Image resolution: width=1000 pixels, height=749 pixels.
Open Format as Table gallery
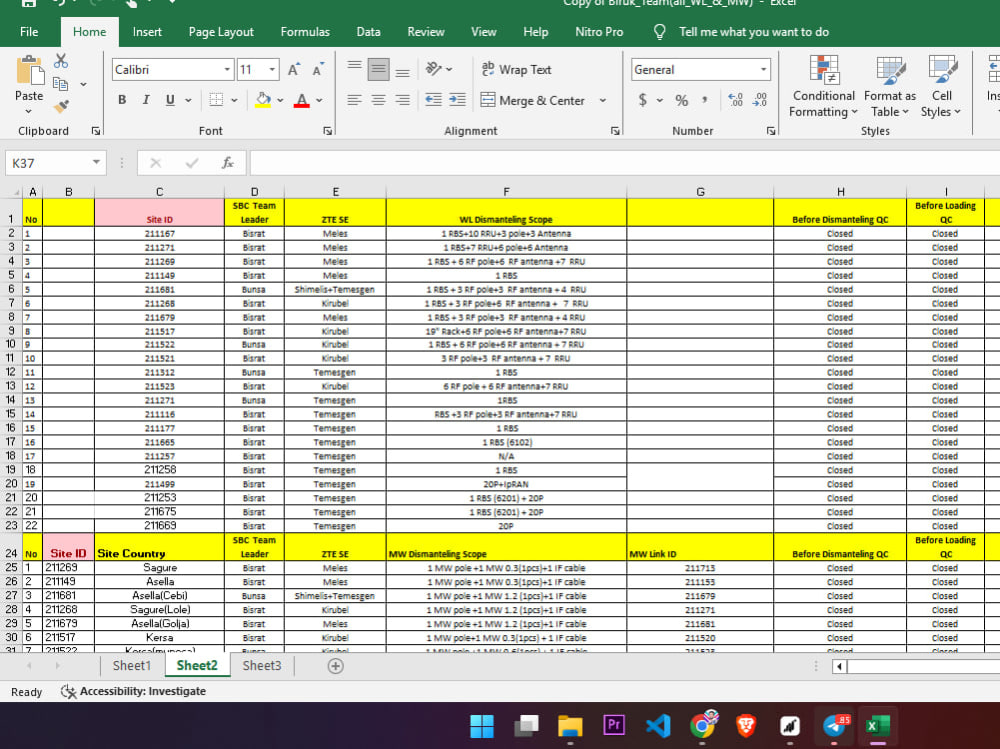(x=890, y=87)
